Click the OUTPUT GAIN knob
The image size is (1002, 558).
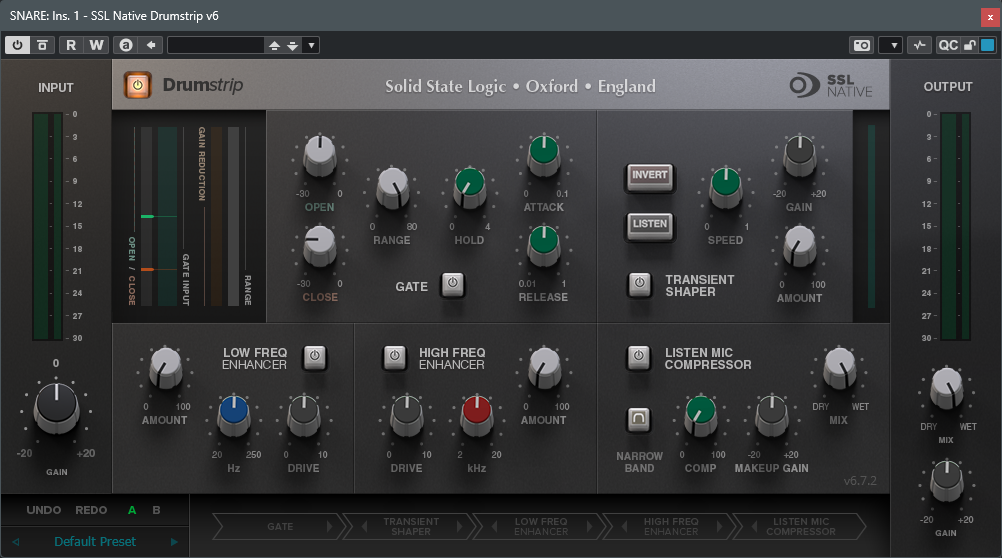[x=947, y=480]
